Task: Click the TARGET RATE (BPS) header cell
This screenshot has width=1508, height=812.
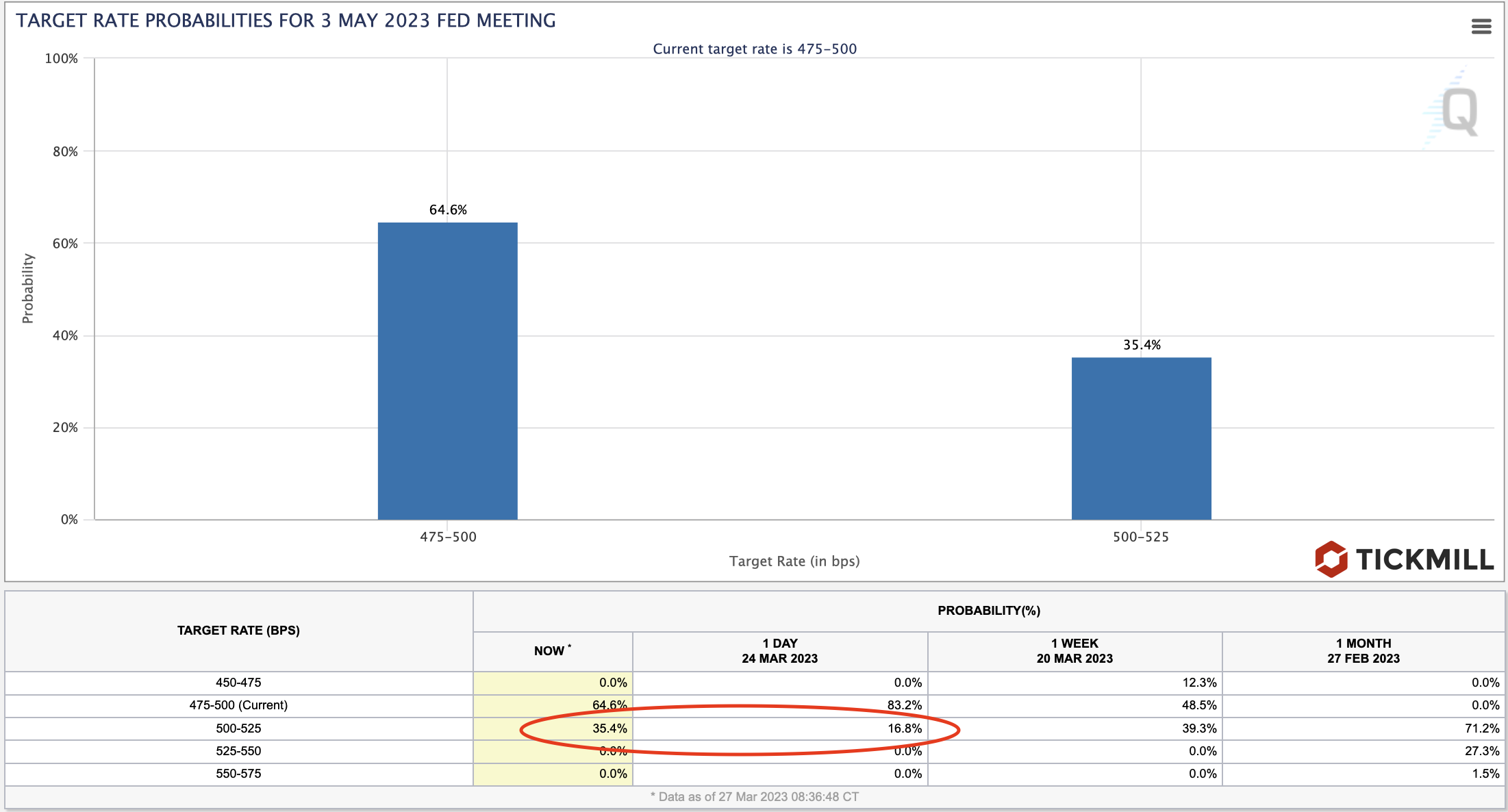Action: click(238, 631)
